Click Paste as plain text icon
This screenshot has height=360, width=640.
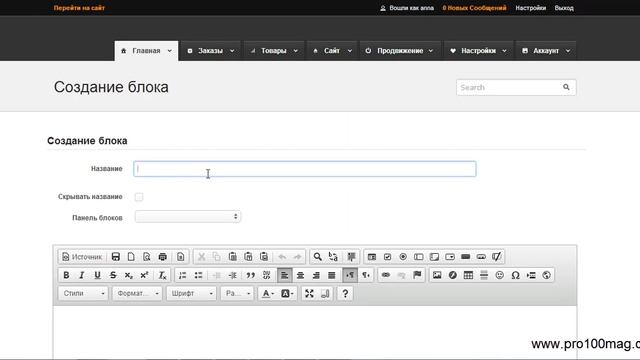[x=248, y=257]
